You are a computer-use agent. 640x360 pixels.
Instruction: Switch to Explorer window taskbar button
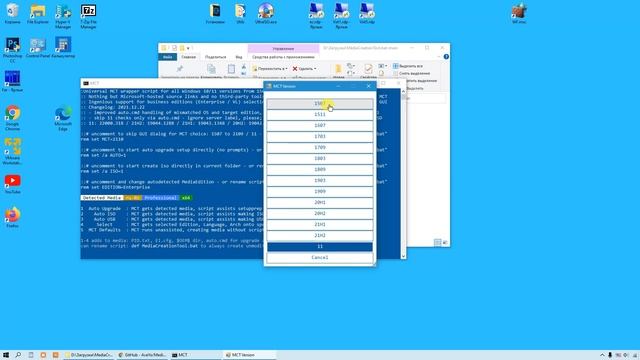pos(89,355)
